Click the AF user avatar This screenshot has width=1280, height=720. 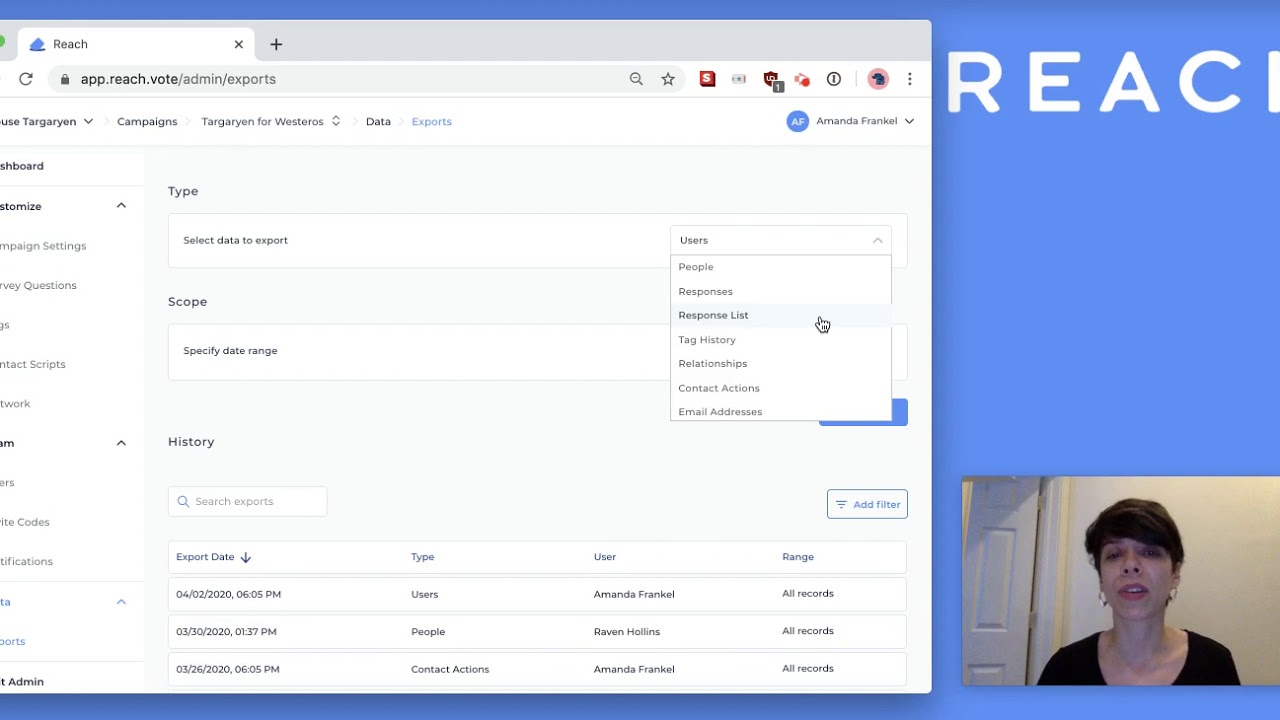(x=797, y=121)
